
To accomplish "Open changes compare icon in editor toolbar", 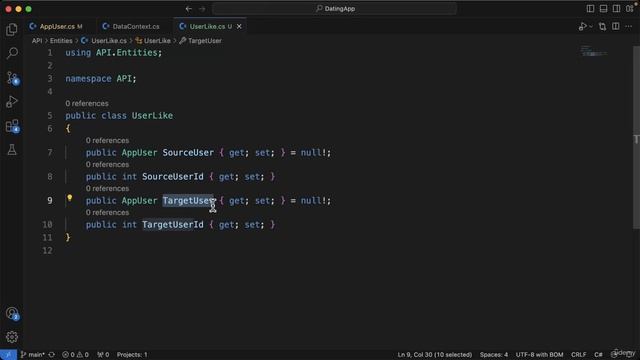I will click(x=602, y=27).
